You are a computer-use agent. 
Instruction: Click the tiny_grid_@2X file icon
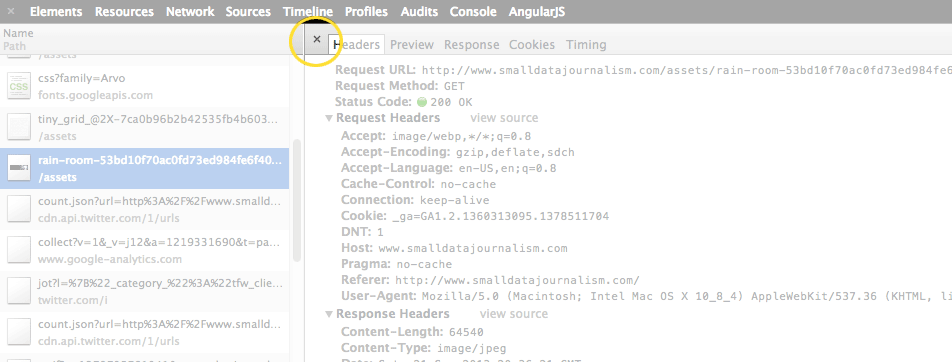coord(19,128)
